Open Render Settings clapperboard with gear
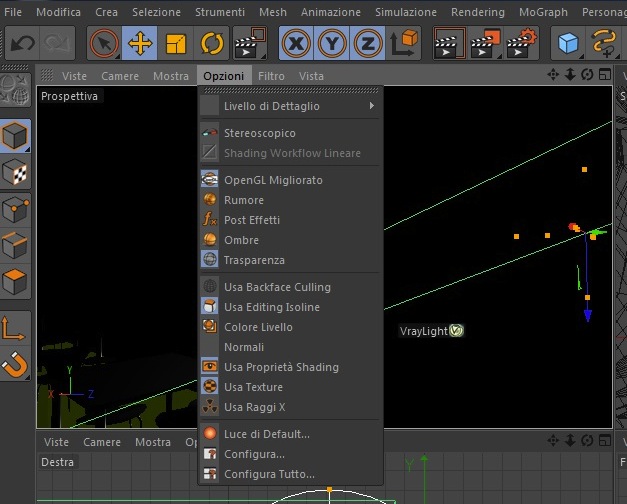627x504 pixels. coord(521,43)
